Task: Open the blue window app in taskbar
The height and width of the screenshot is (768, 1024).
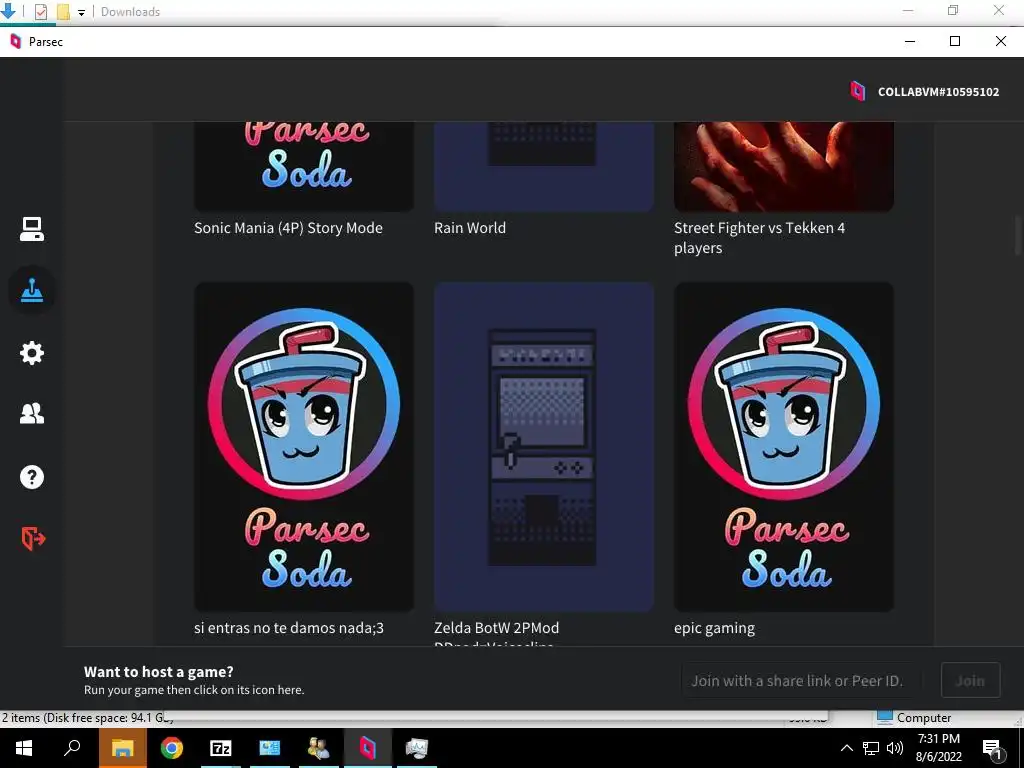Action: coord(270,748)
